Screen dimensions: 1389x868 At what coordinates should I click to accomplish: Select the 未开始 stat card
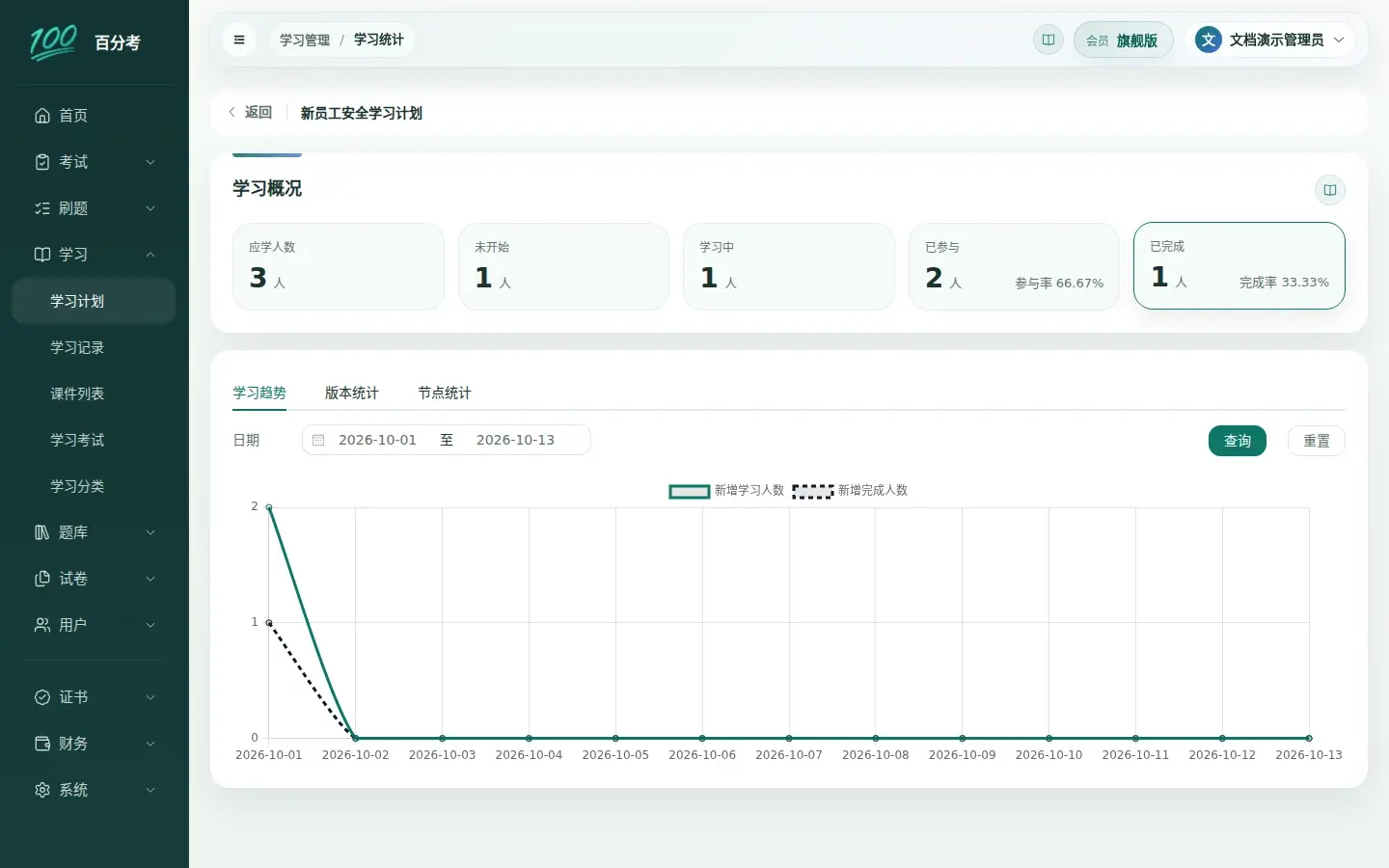(563, 266)
